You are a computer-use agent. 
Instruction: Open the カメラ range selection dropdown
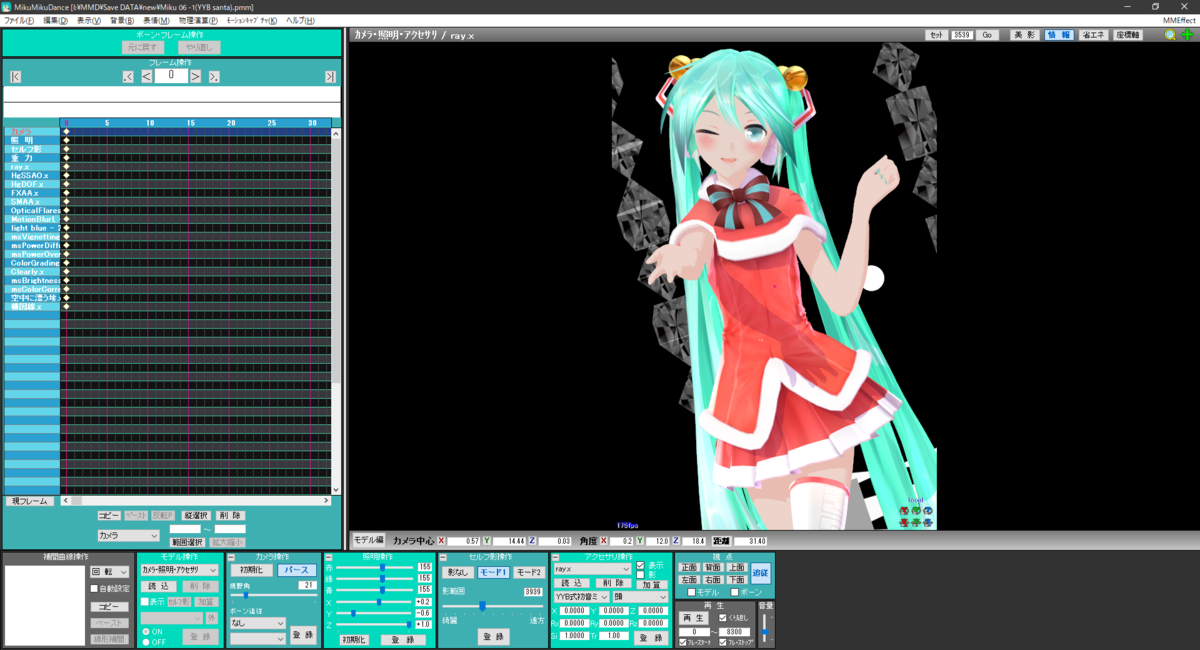click(128, 536)
